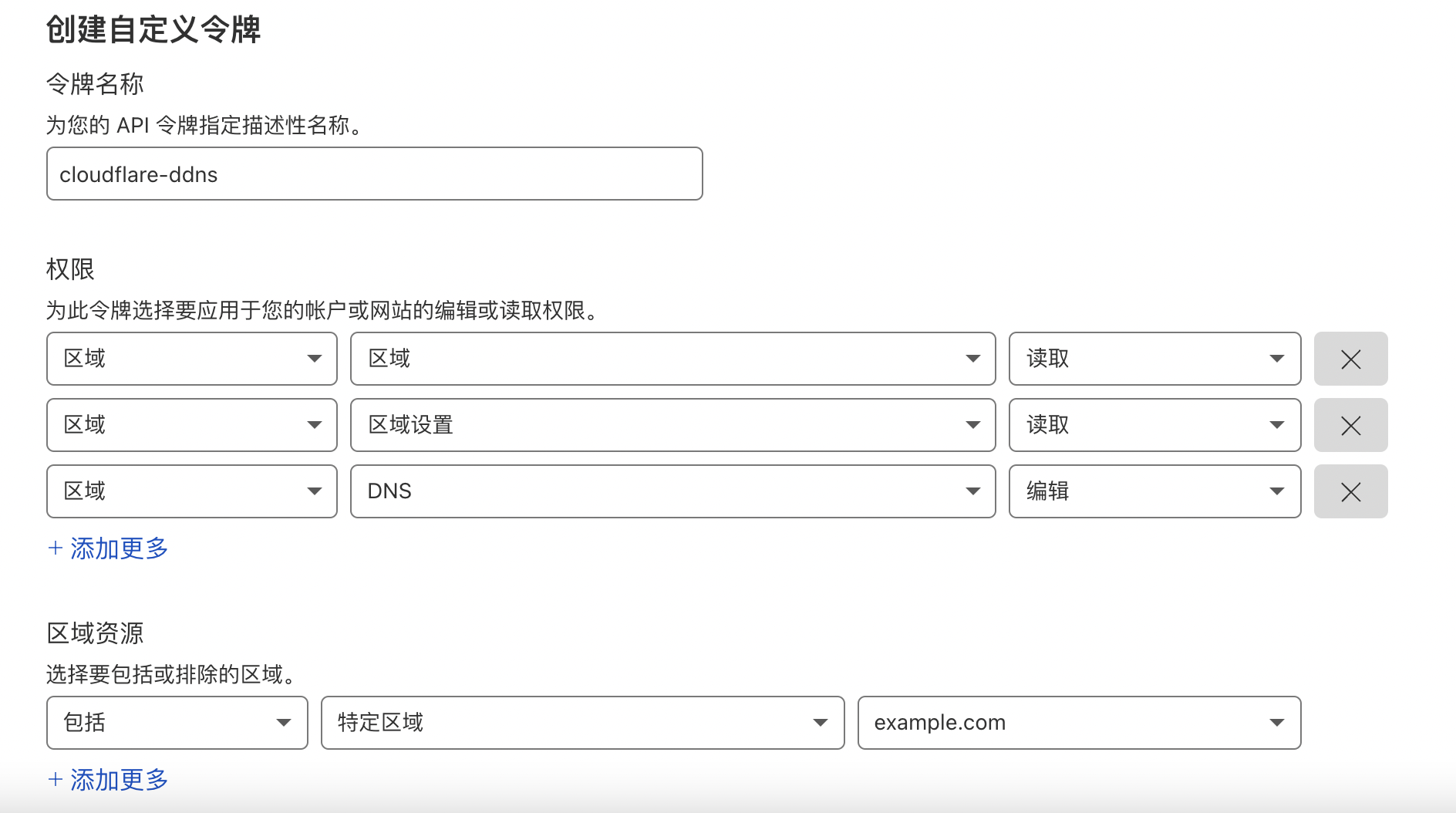The image size is (1456, 813).
Task: Open the first row's 区域 category dropdown
Action: (192, 359)
